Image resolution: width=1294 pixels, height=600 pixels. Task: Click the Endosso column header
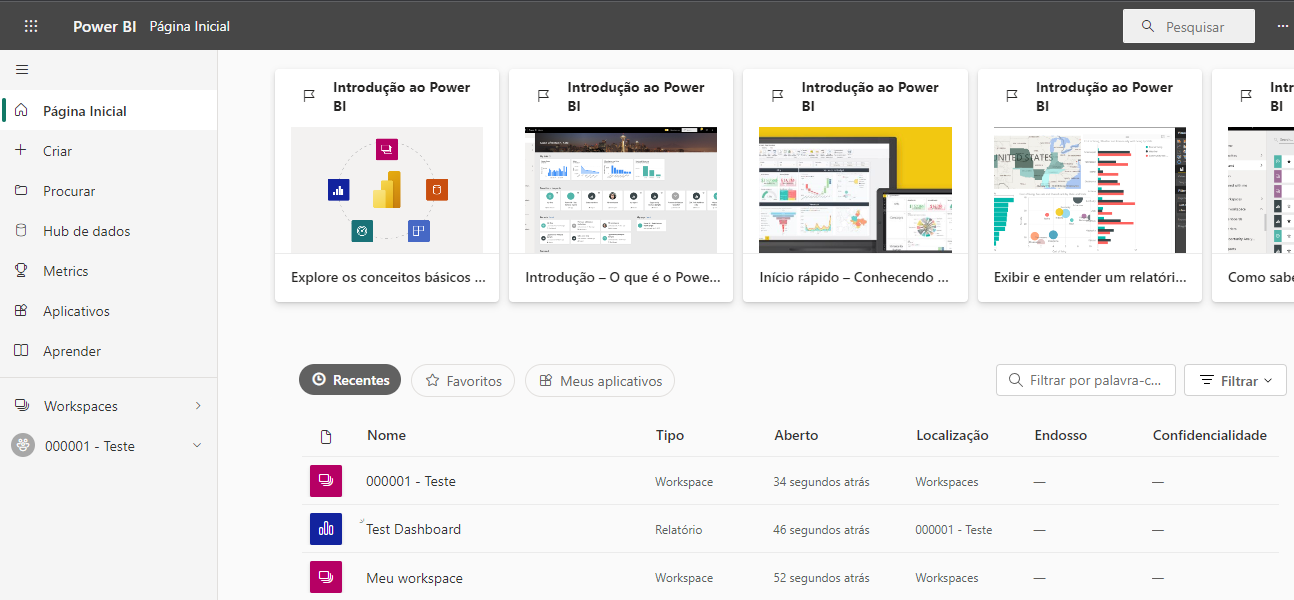1061,435
